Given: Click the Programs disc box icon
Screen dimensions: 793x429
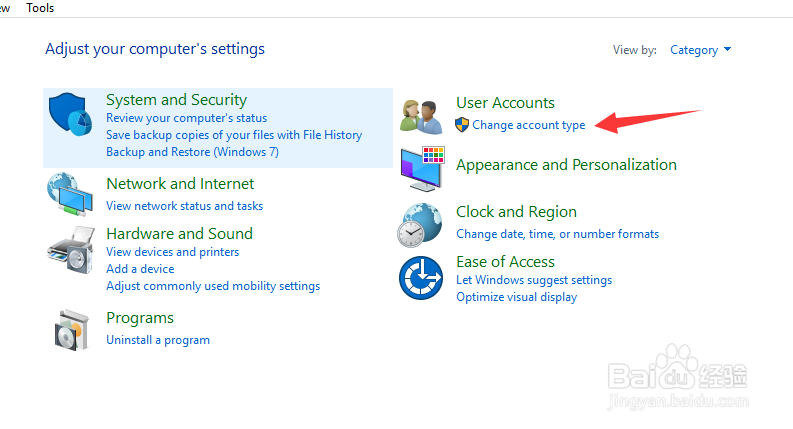Looking at the screenshot, I should [x=70, y=329].
